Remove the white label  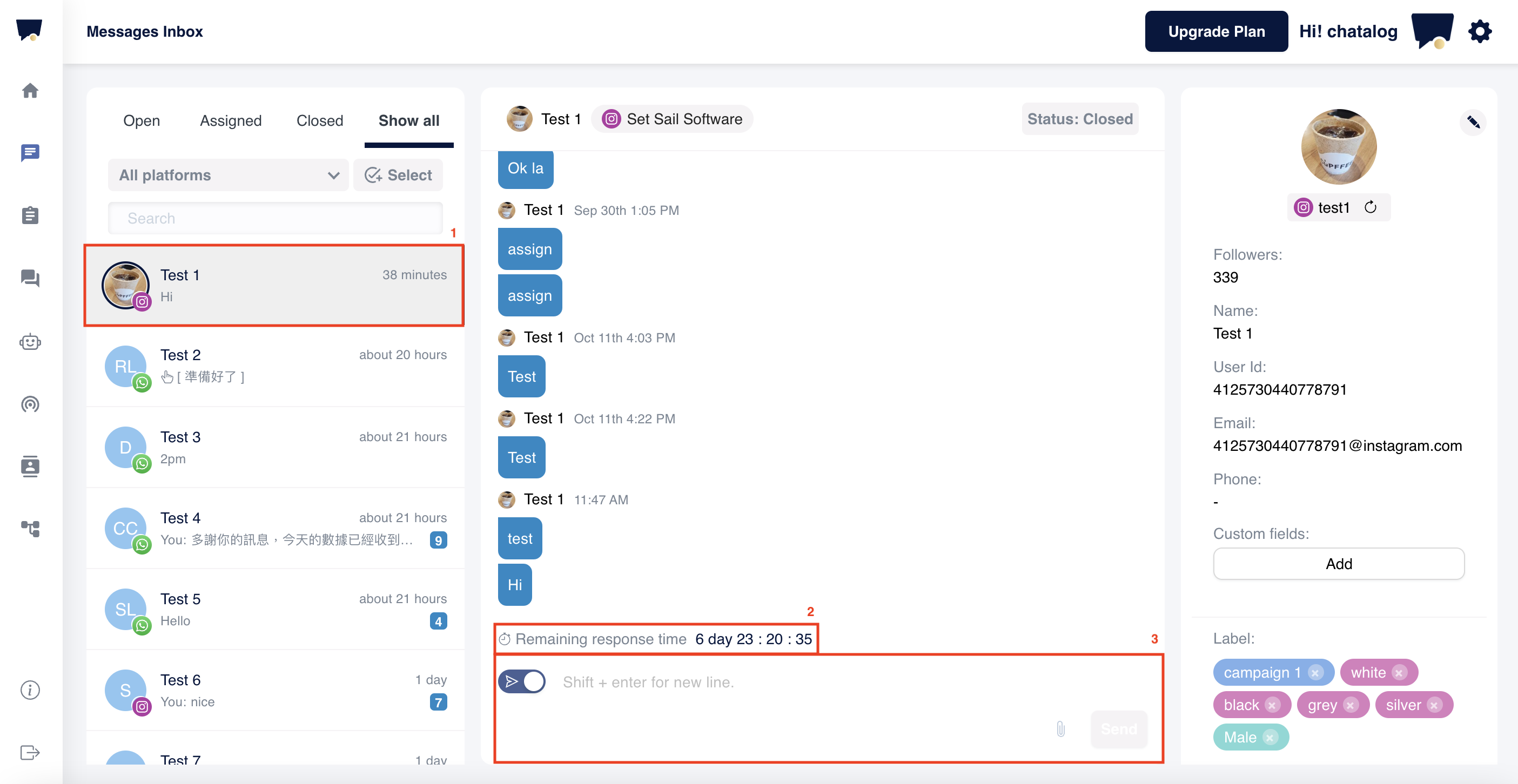point(1399,673)
